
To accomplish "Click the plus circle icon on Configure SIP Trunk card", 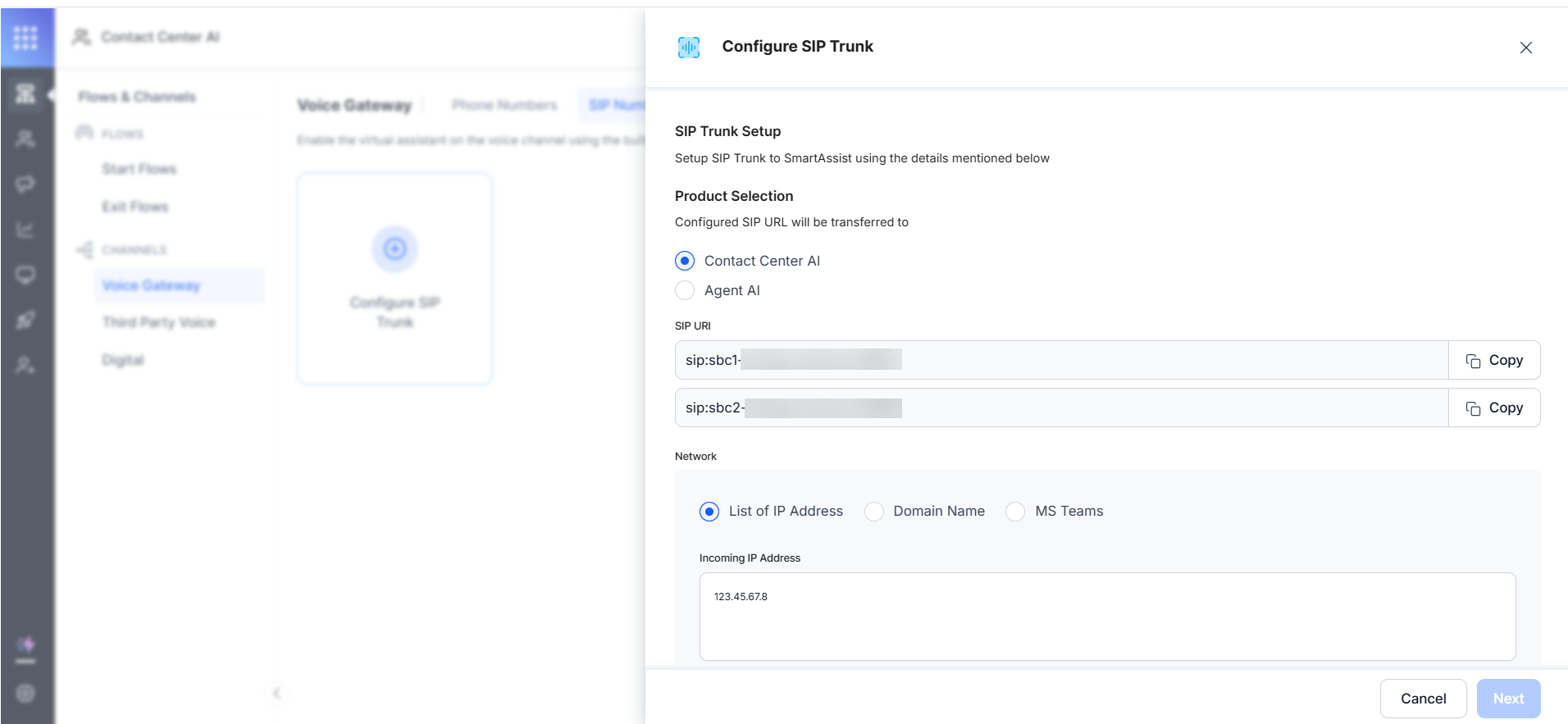I will coord(394,248).
